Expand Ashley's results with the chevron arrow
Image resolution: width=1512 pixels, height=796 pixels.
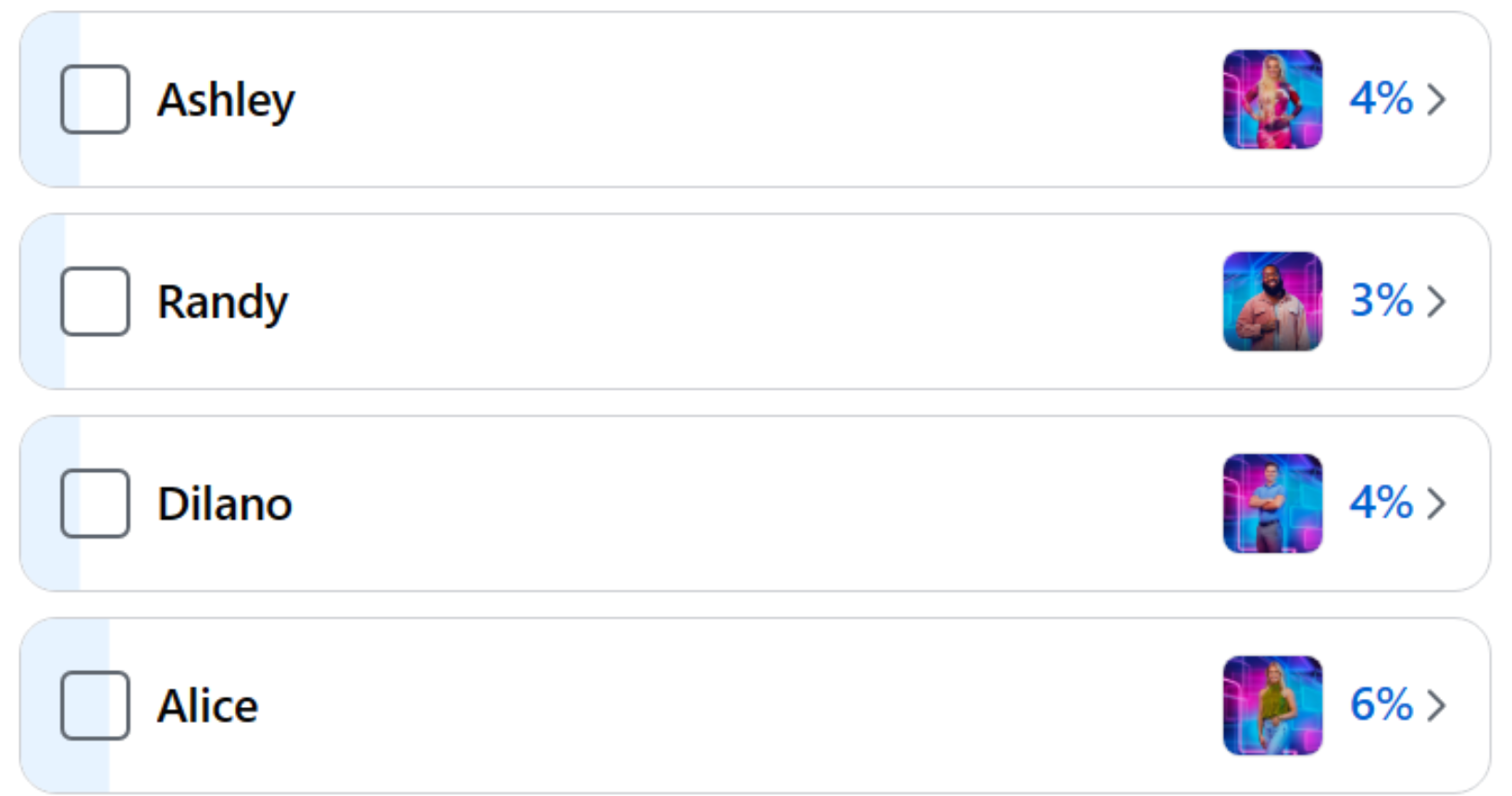click(1436, 99)
